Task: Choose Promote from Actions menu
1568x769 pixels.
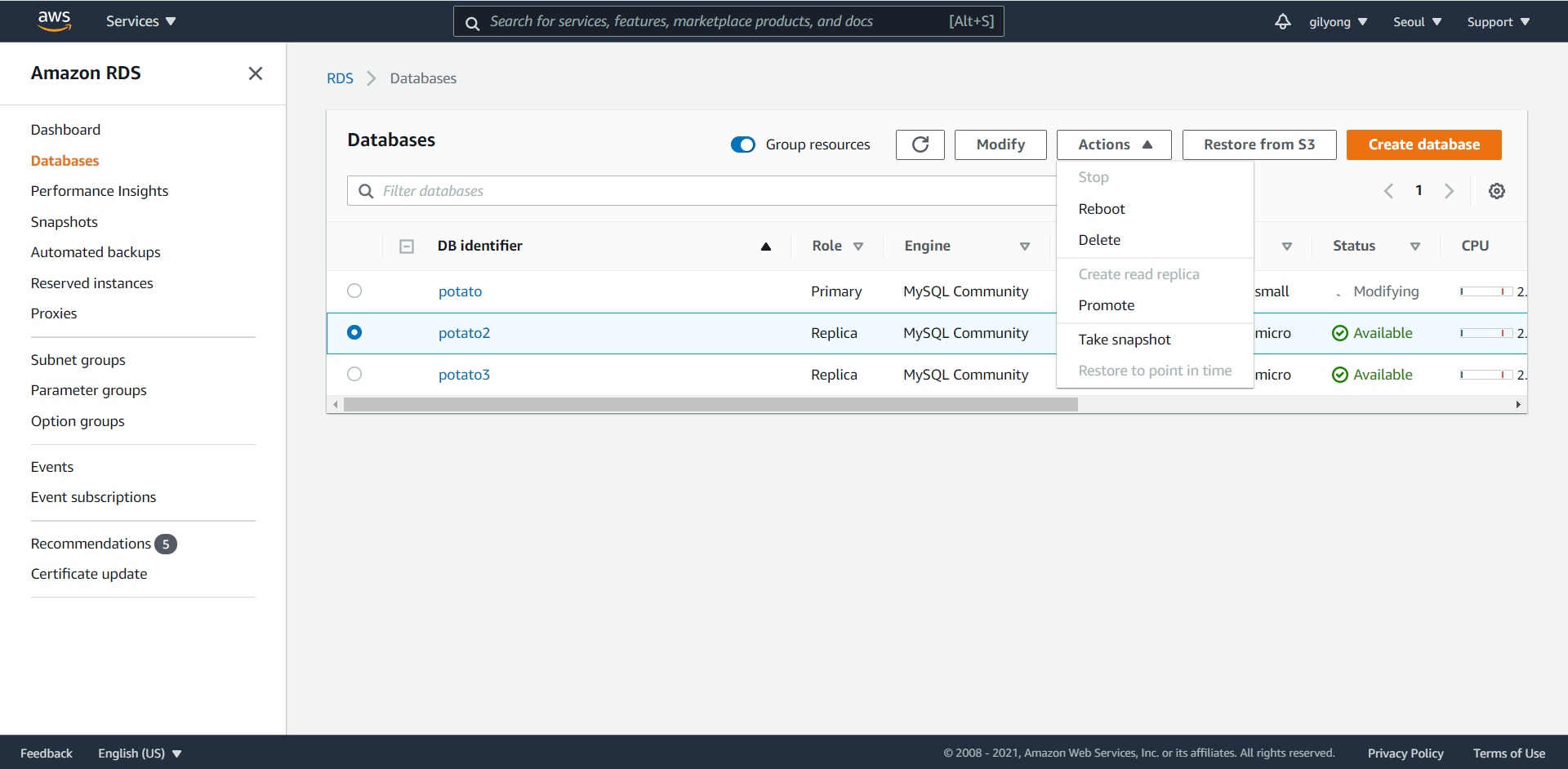Action: tap(1155, 305)
